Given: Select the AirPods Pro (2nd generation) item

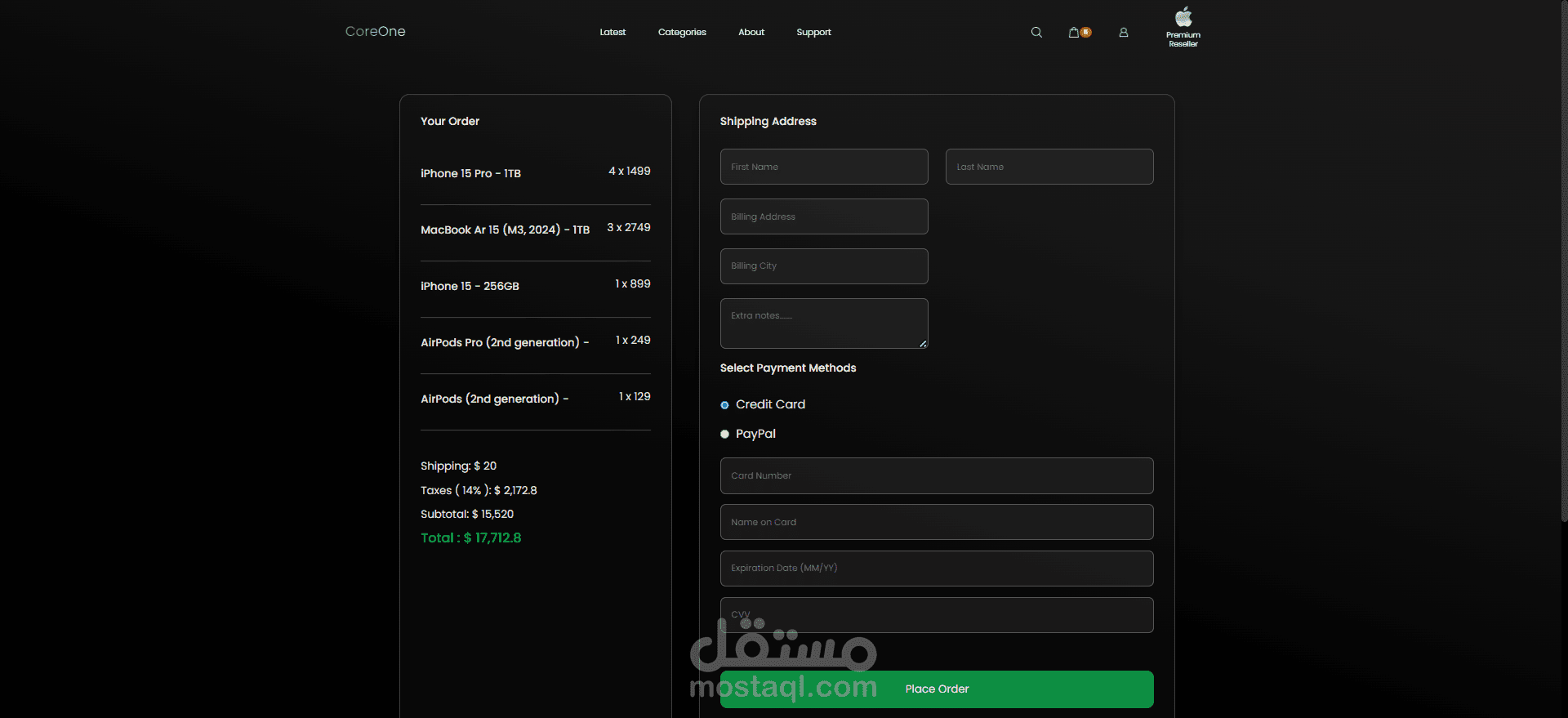Looking at the screenshot, I should (505, 343).
